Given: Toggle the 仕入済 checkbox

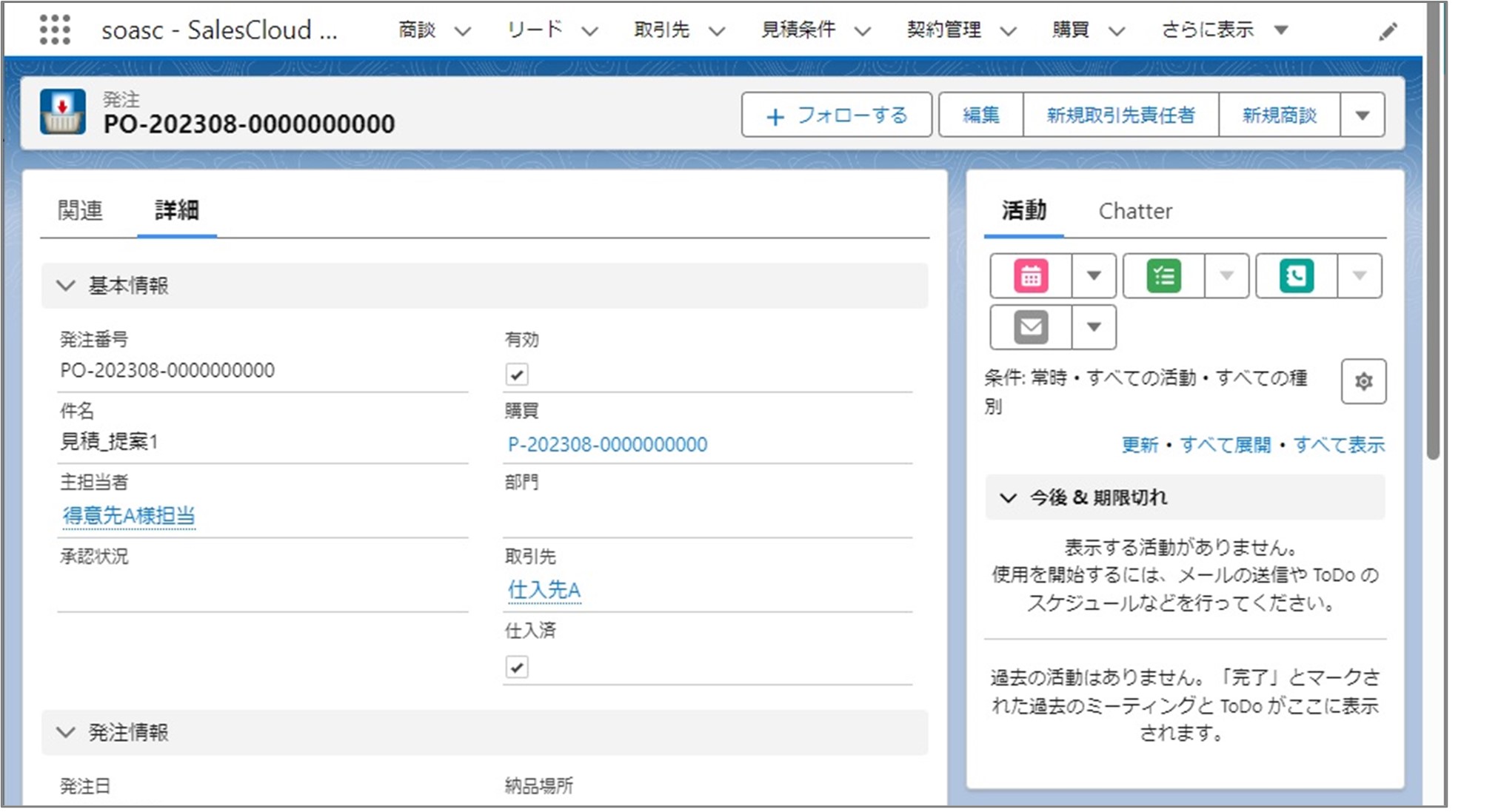Looking at the screenshot, I should [517, 668].
